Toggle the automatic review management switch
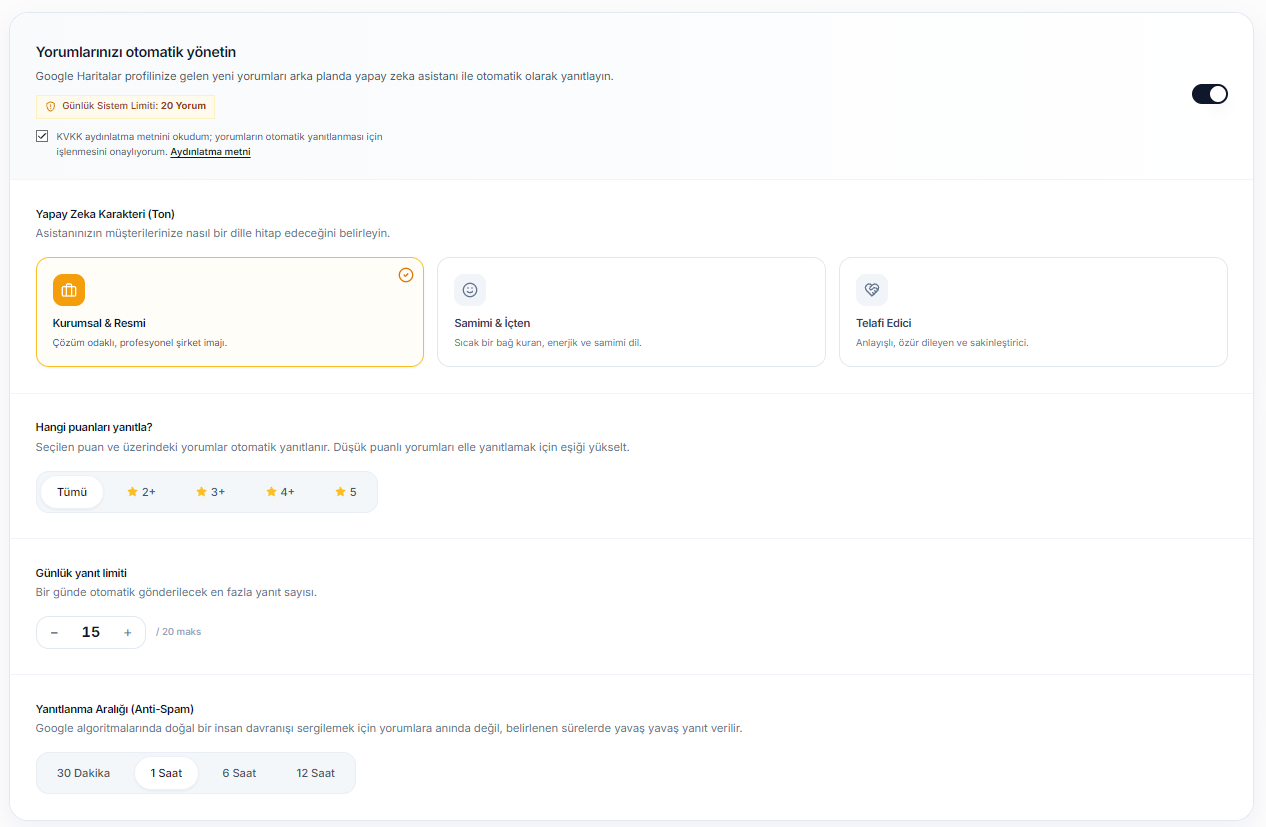 tap(1210, 94)
